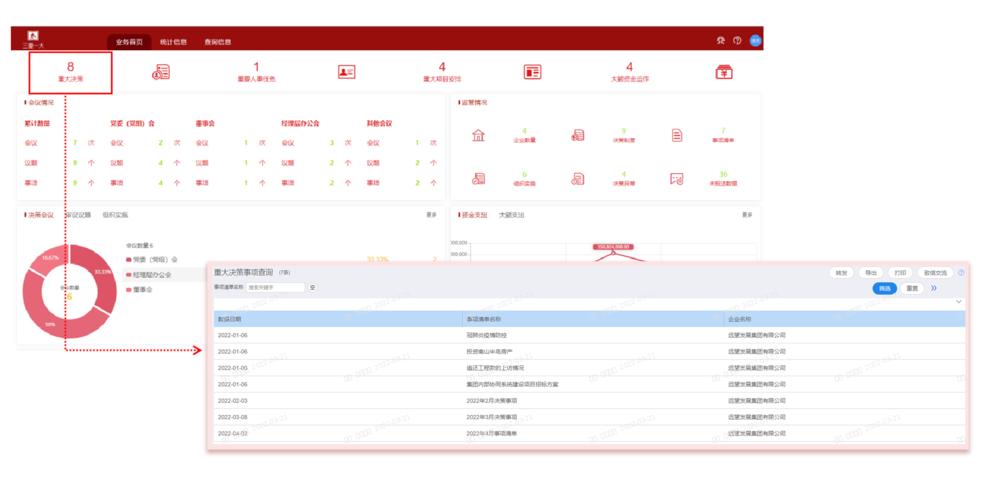The height and width of the screenshot is (500, 1000).
Task: Open the 审议议题 chart tab
Action: pos(78,215)
